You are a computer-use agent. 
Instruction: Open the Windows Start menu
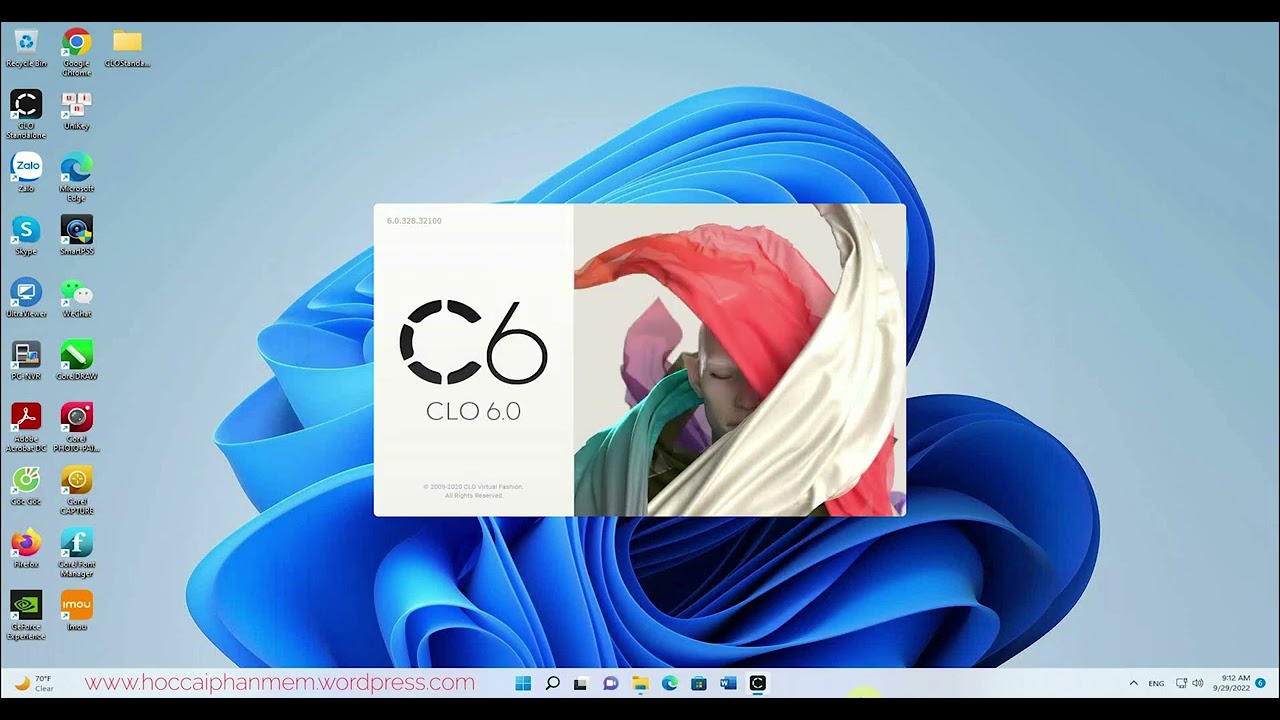[523, 683]
